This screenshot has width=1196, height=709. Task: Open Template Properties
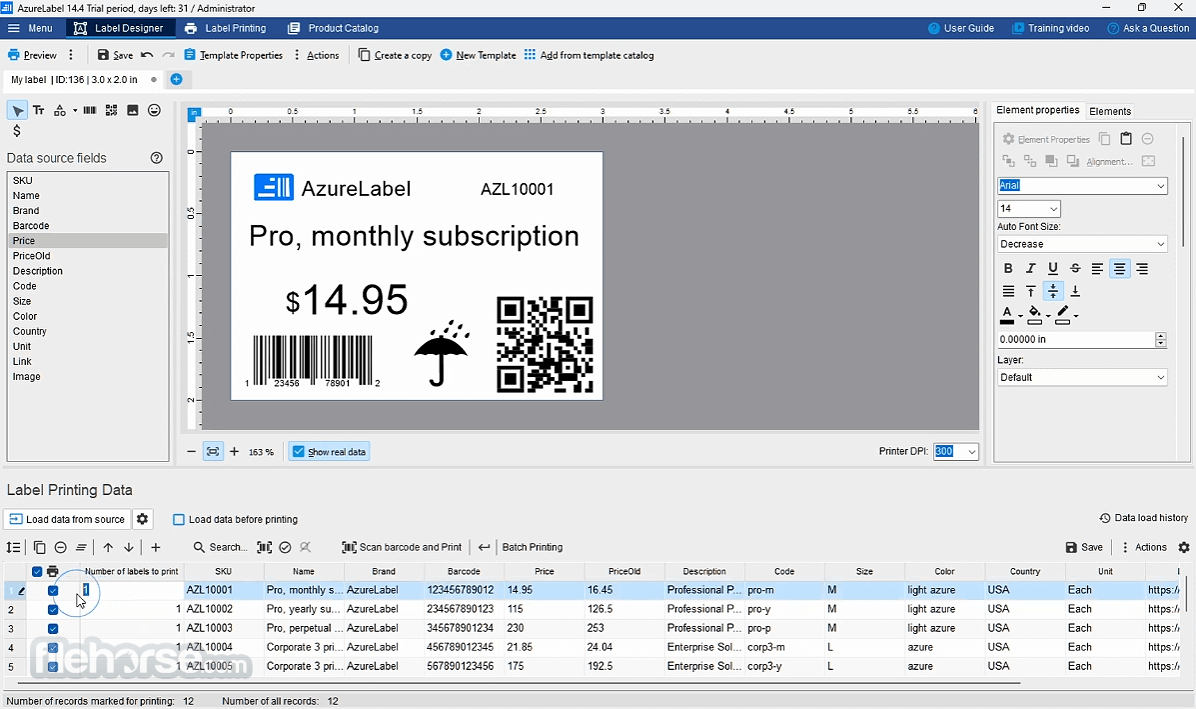(x=233, y=55)
